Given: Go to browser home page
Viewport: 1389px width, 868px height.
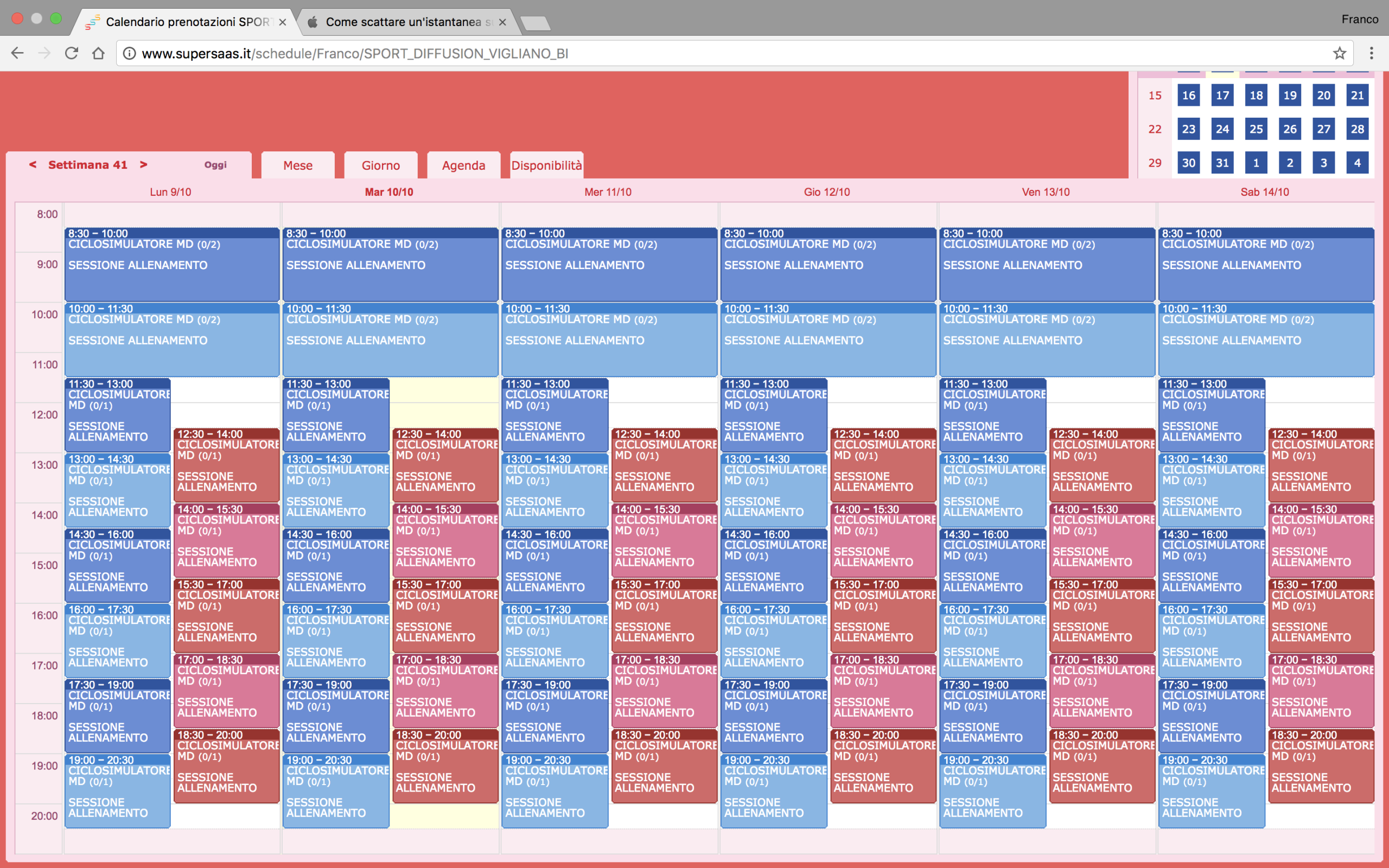Looking at the screenshot, I should coord(98,53).
